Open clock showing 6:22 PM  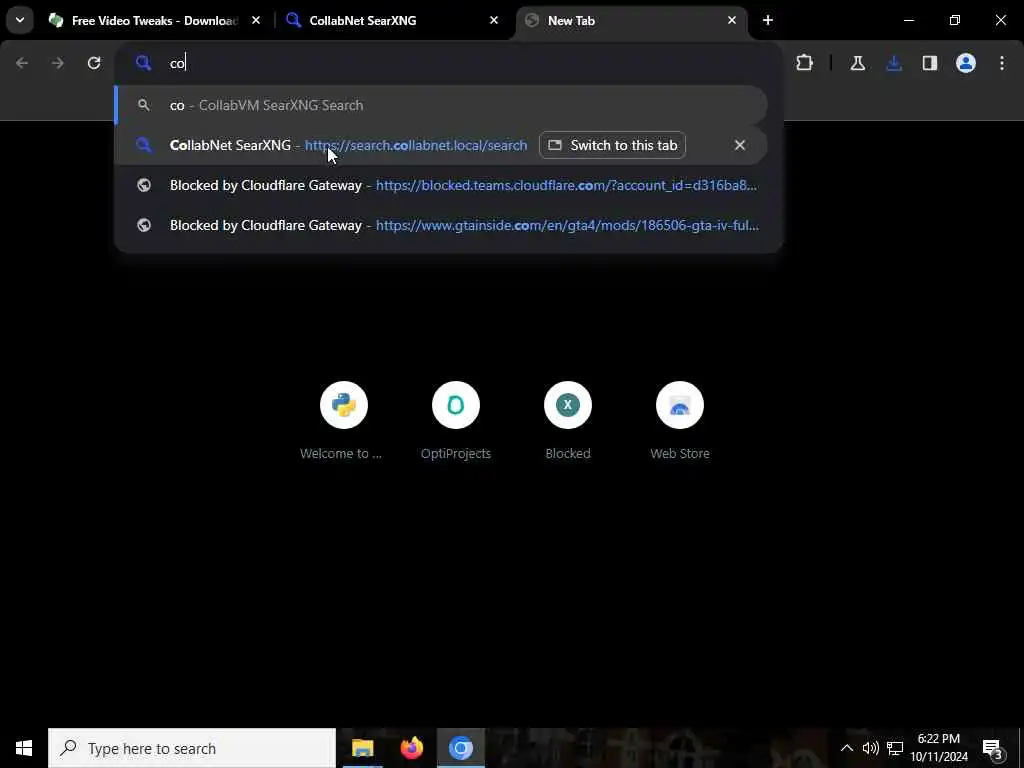coord(939,748)
